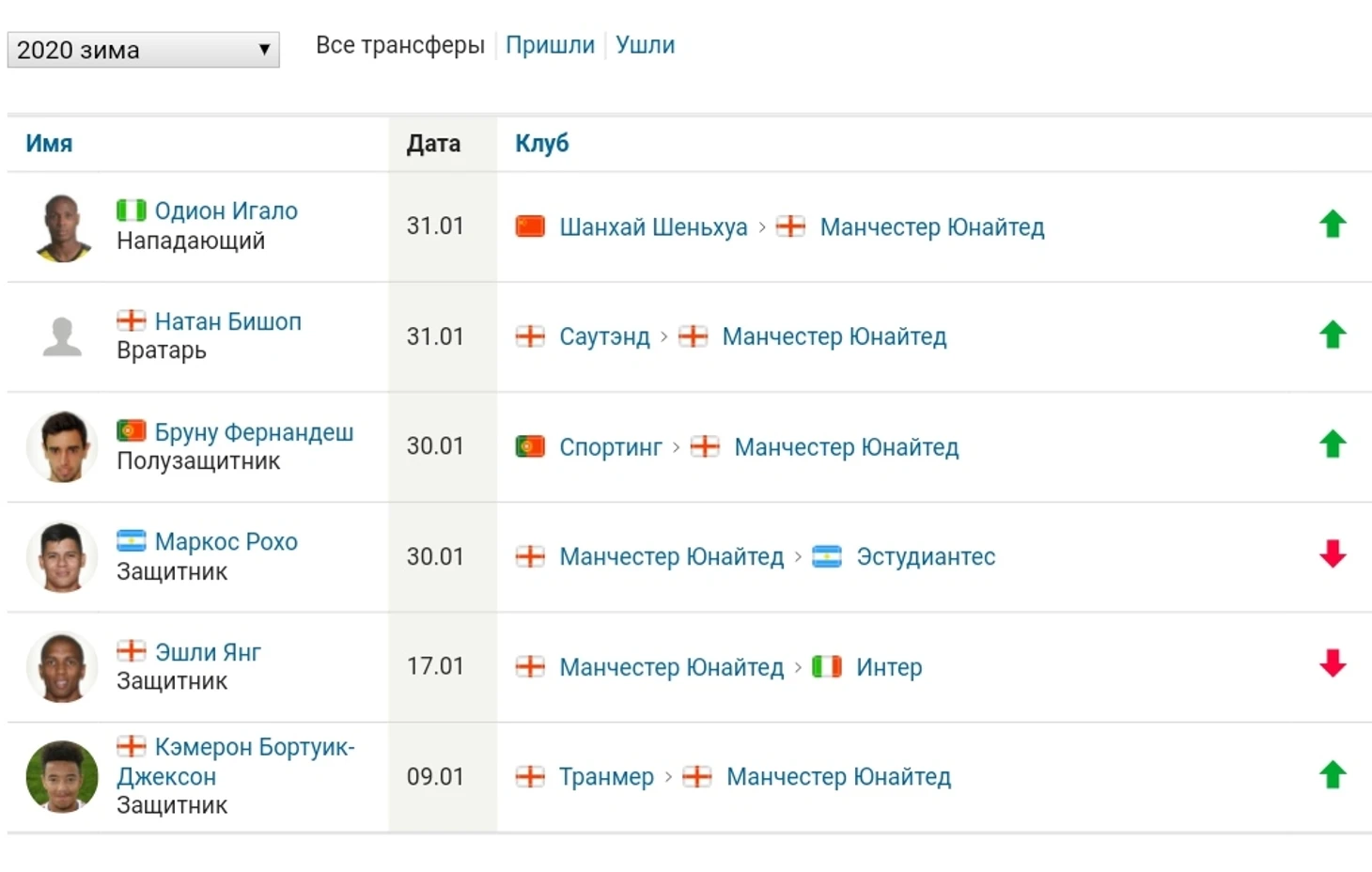Open Натан Бишоп placeholder avatar
This screenshot has height=872, width=1372.
[63, 336]
